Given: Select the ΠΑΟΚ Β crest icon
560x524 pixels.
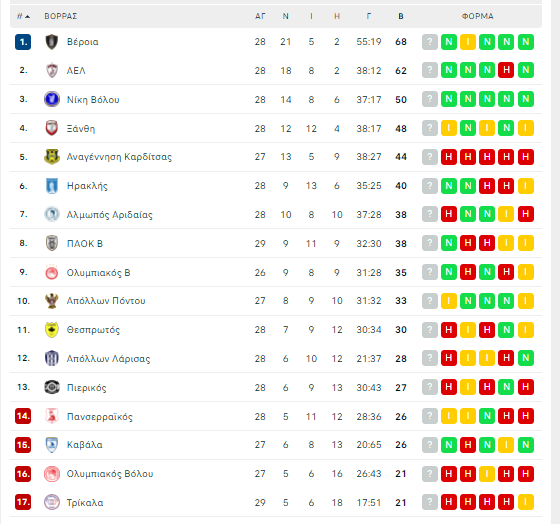Looking at the screenshot, I should [52, 243].
